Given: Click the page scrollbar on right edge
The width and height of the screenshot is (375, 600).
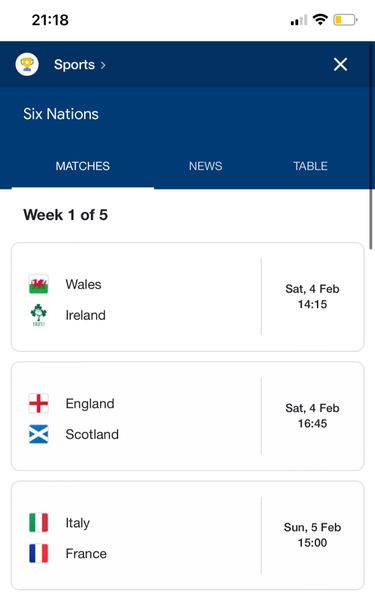Looking at the screenshot, I should tap(371, 145).
